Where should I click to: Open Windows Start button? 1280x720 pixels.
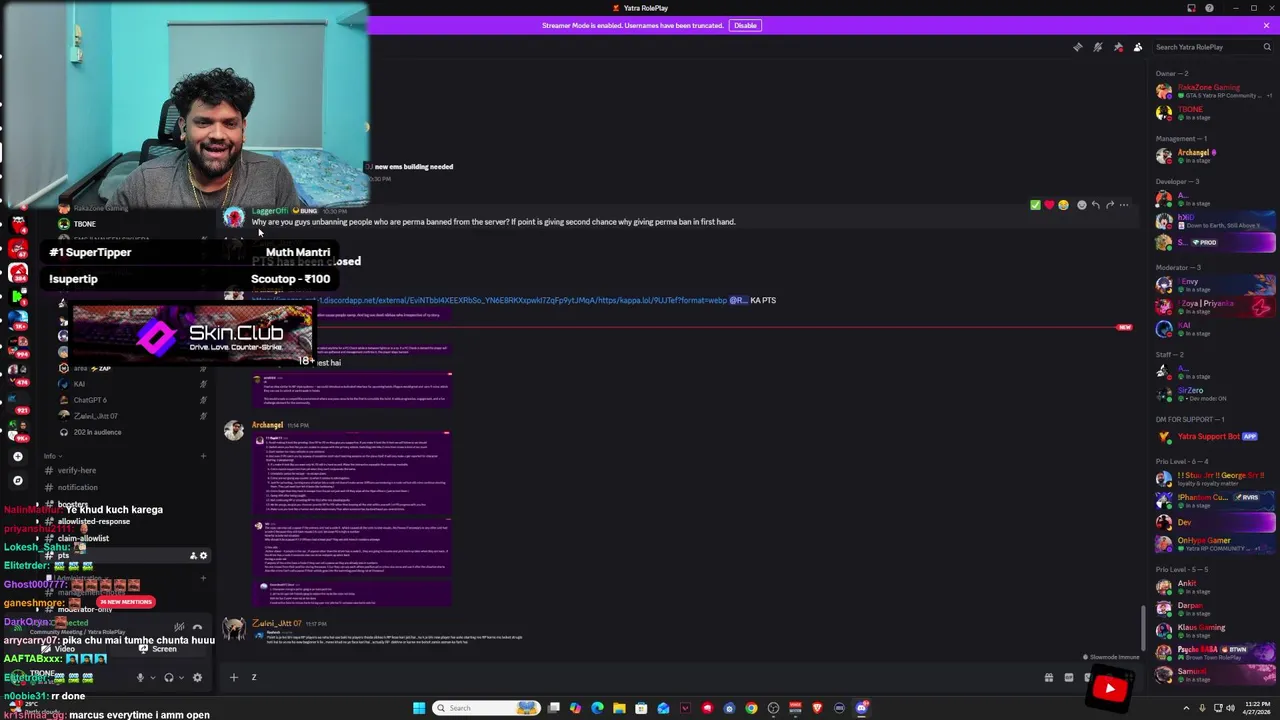click(x=419, y=708)
